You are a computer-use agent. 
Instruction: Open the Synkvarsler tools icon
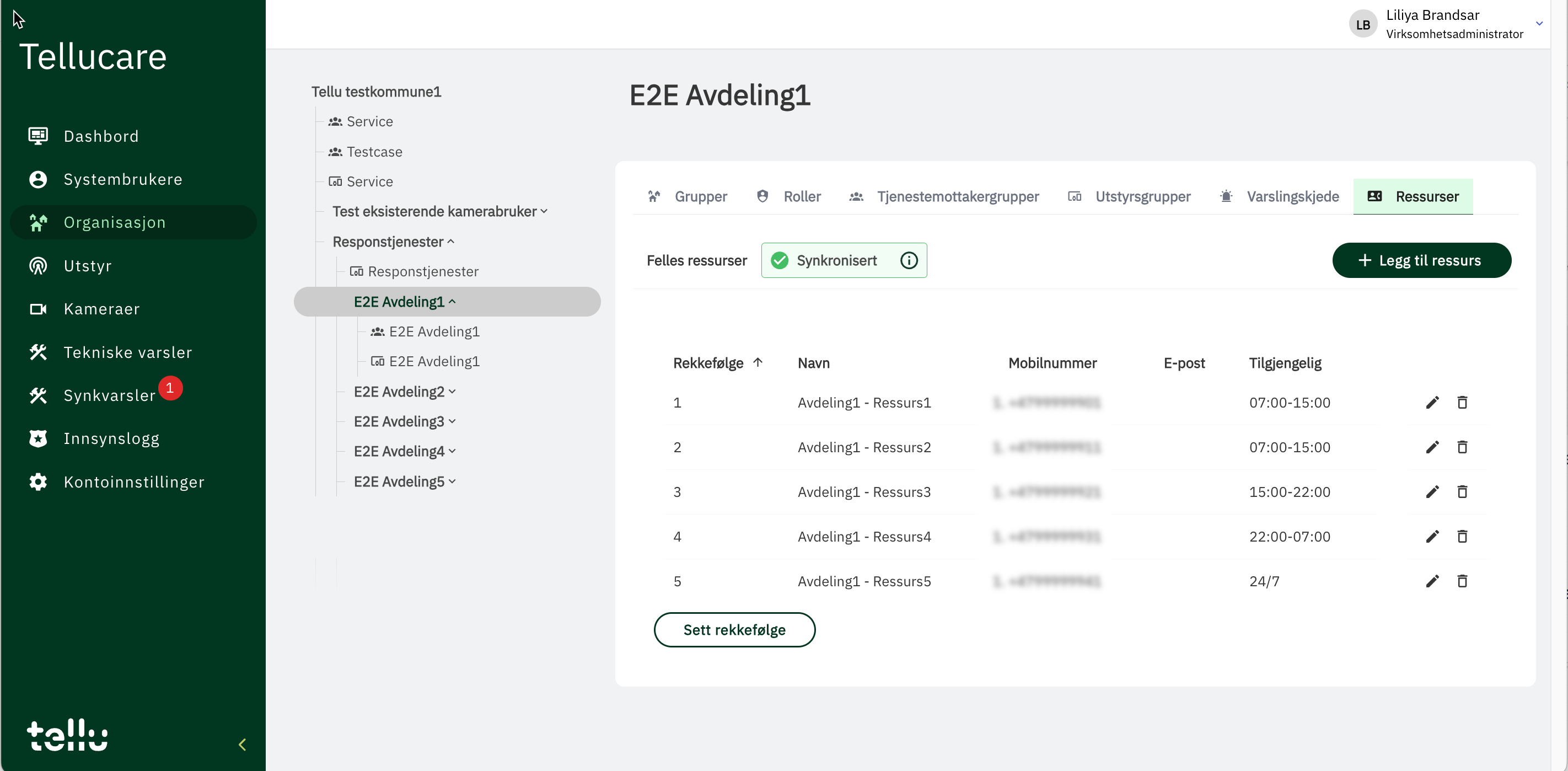[37, 395]
